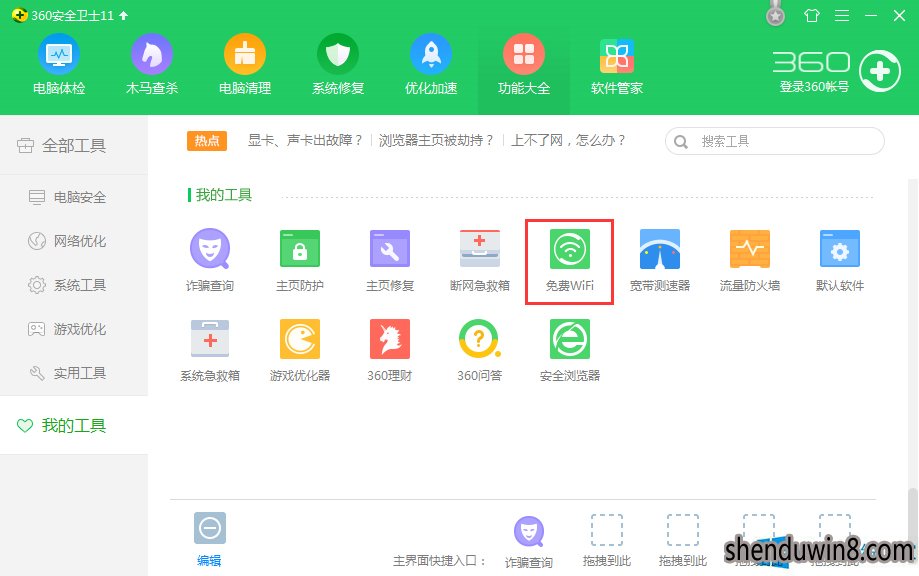Image resolution: width=919 pixels, height=576 pixels.
Task: Click the 编辑 edit button
Action: tap(209, 539)
